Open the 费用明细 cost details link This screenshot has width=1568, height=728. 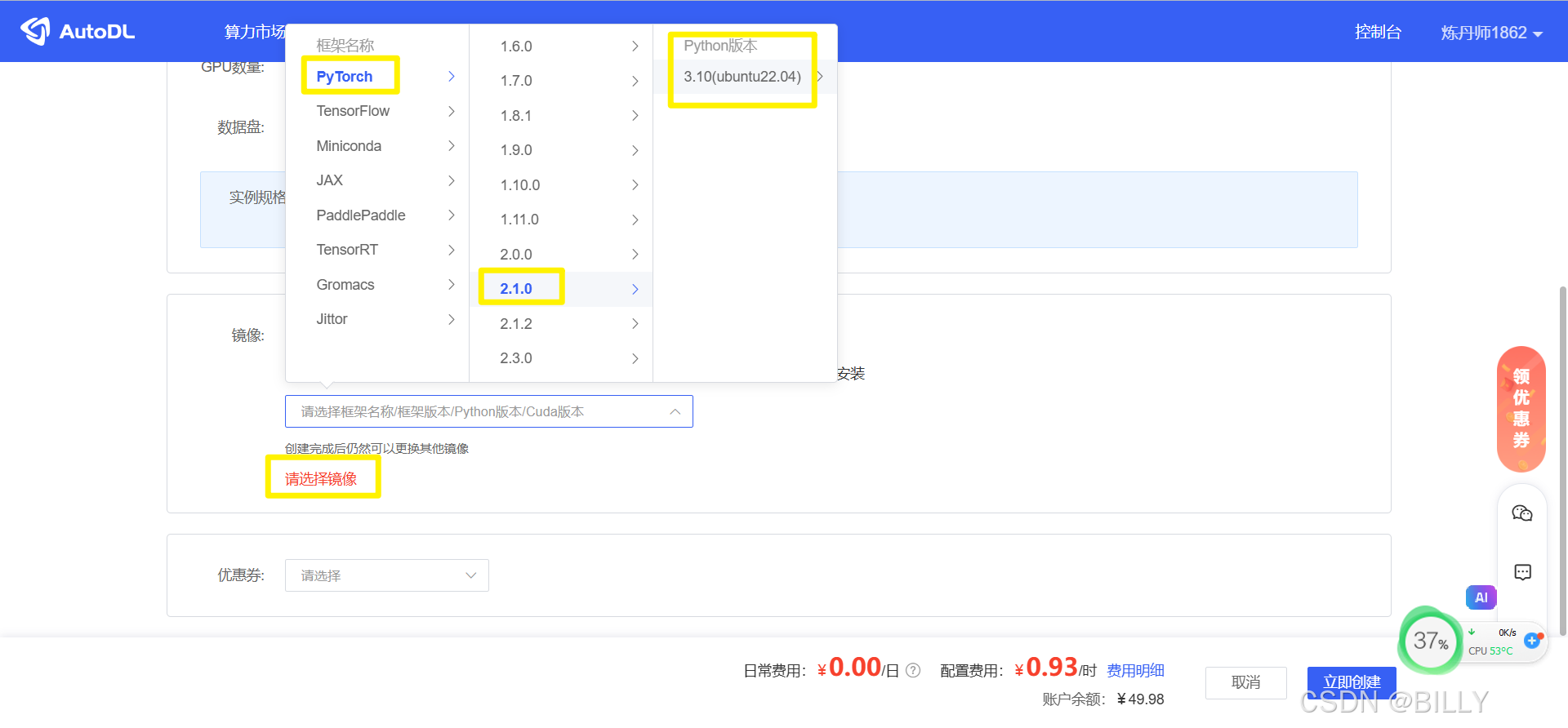tap(1135, 671)
